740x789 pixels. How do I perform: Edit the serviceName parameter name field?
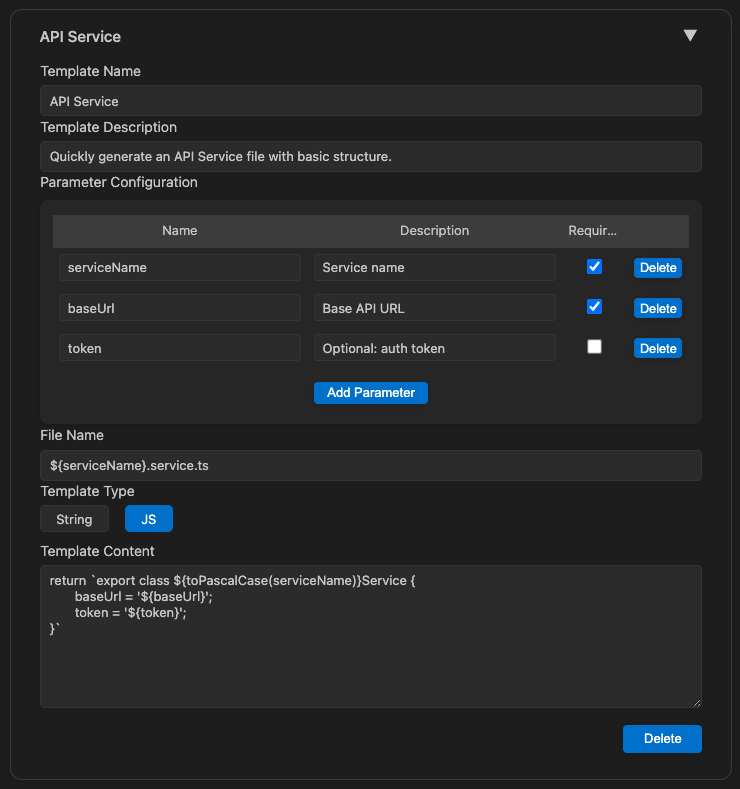pos(180,267)
